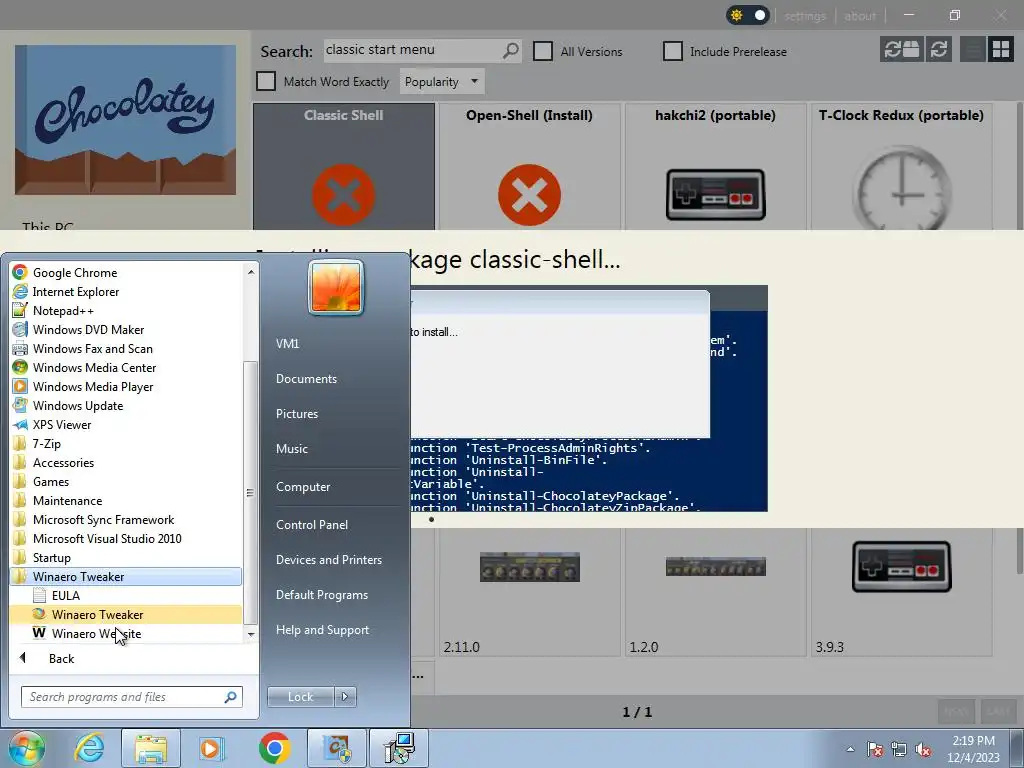This screenshot has width=1024, height=768.
Task: Click the Windows Start orb
Action: pyautogui.click(x=26, y=748)
